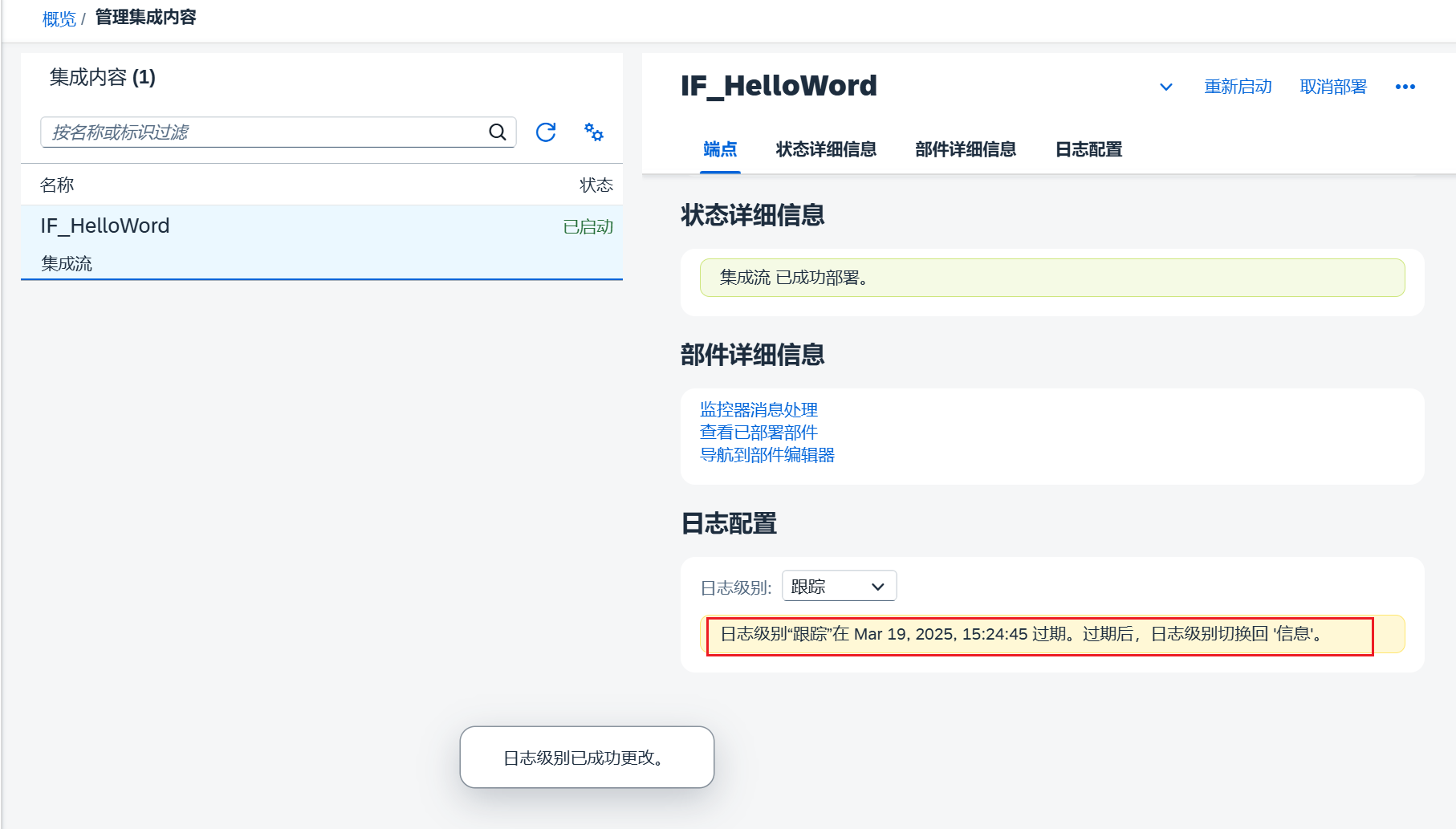
Task: Change log level from 跟踪 to another option
Action: (x=838, y=585)
